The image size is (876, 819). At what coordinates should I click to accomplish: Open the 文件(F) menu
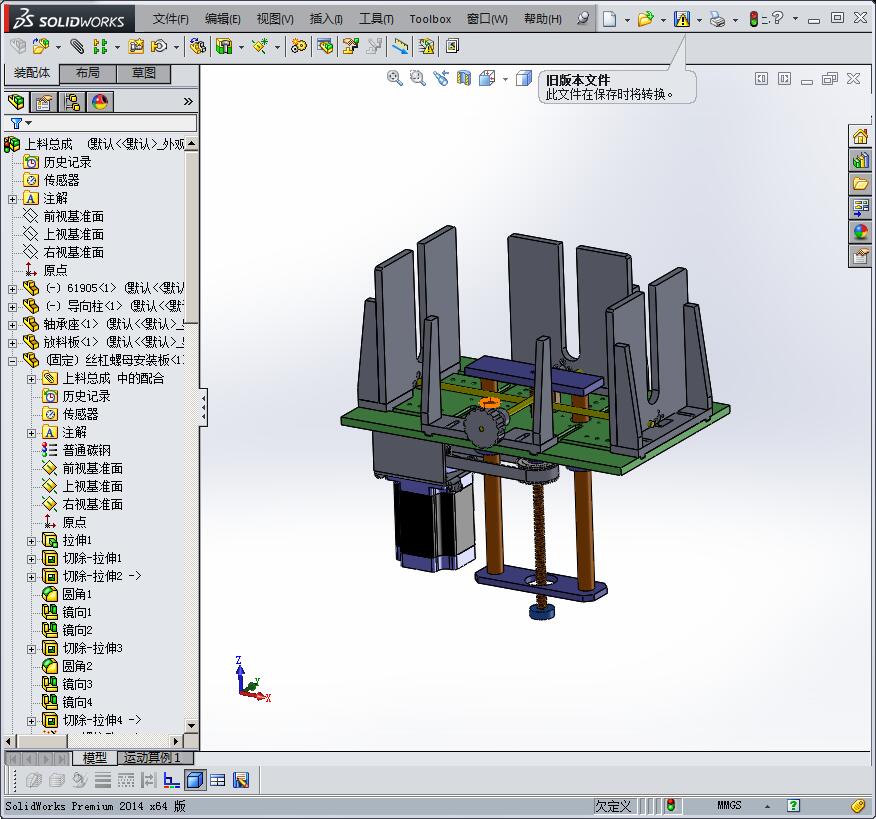click(x=170, y=19)
